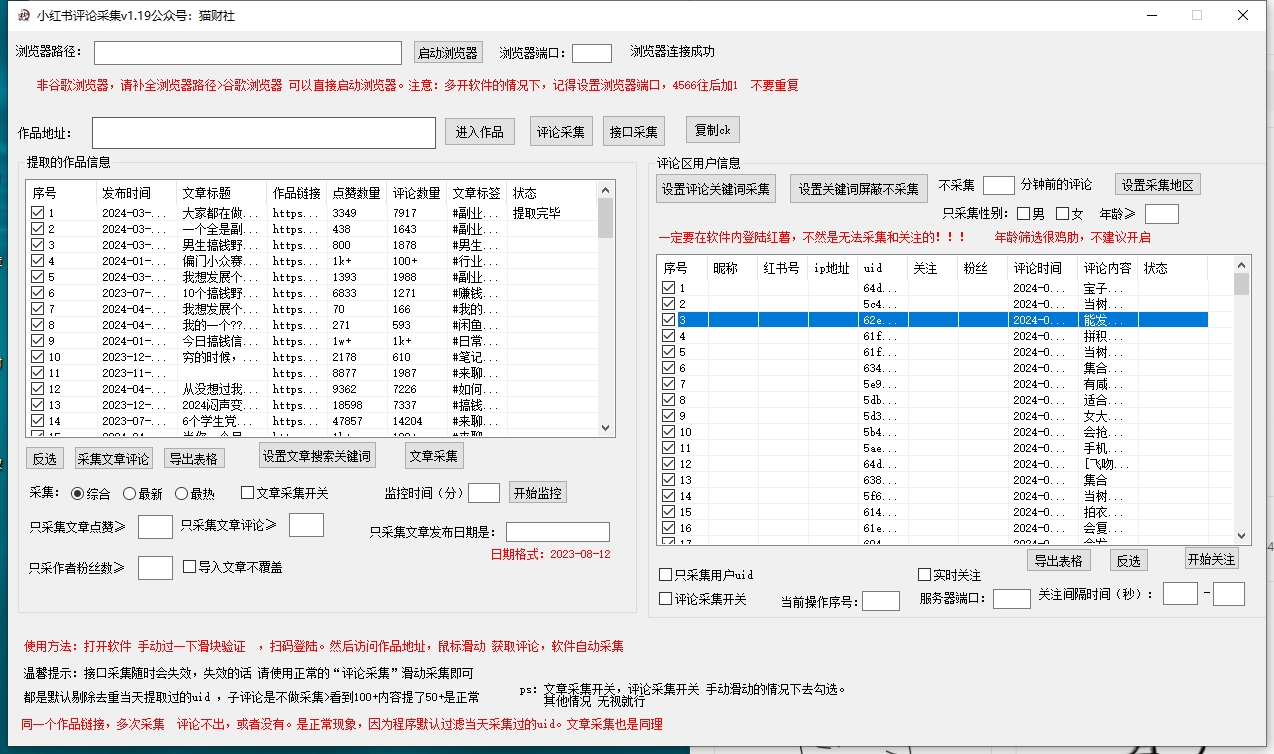Viewport: 1274px width, 754px height.
Task: Click the 开始关注 button
Action: pos(1211,559)
